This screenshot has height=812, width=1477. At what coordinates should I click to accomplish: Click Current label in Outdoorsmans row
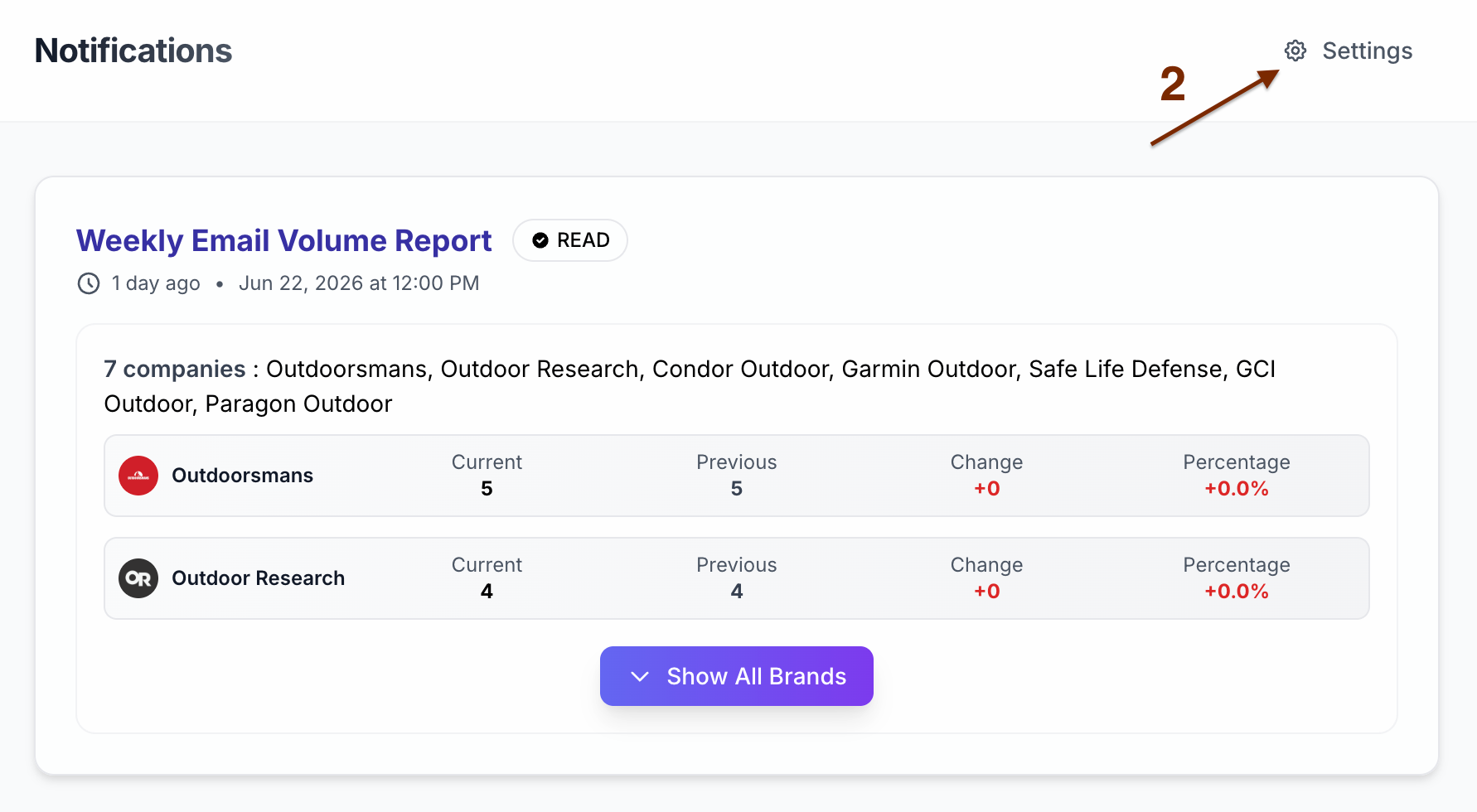pos(487,462)
